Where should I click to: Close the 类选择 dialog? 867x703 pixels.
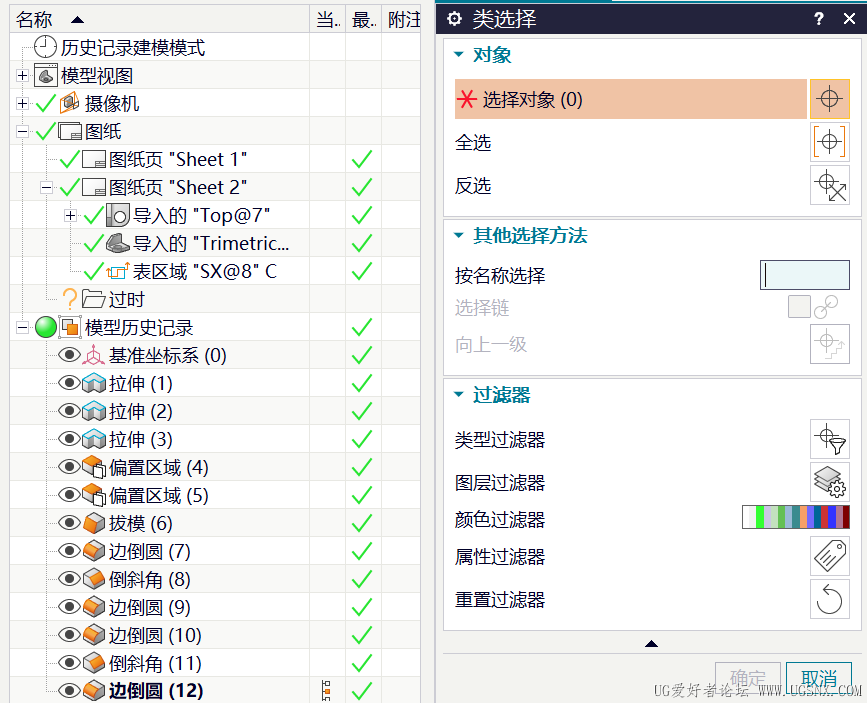pyautogui.click(x=849, y=19)
